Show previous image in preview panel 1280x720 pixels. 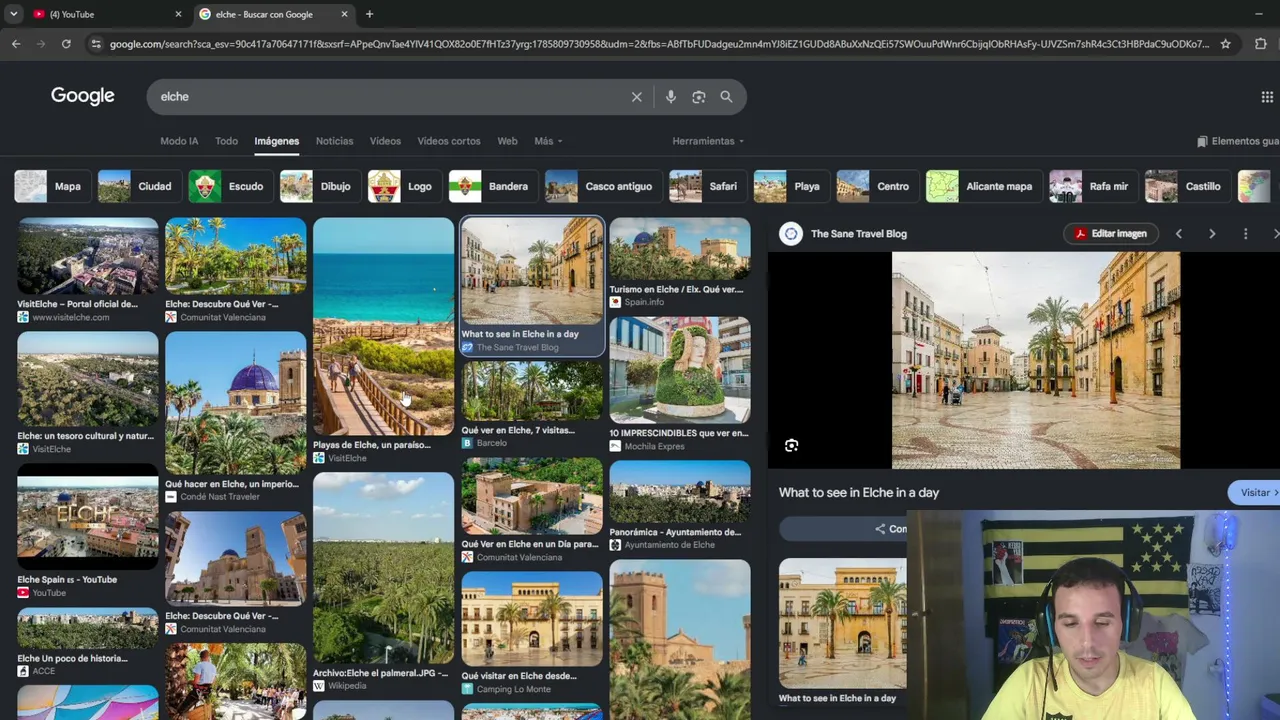coord(1178,234)
